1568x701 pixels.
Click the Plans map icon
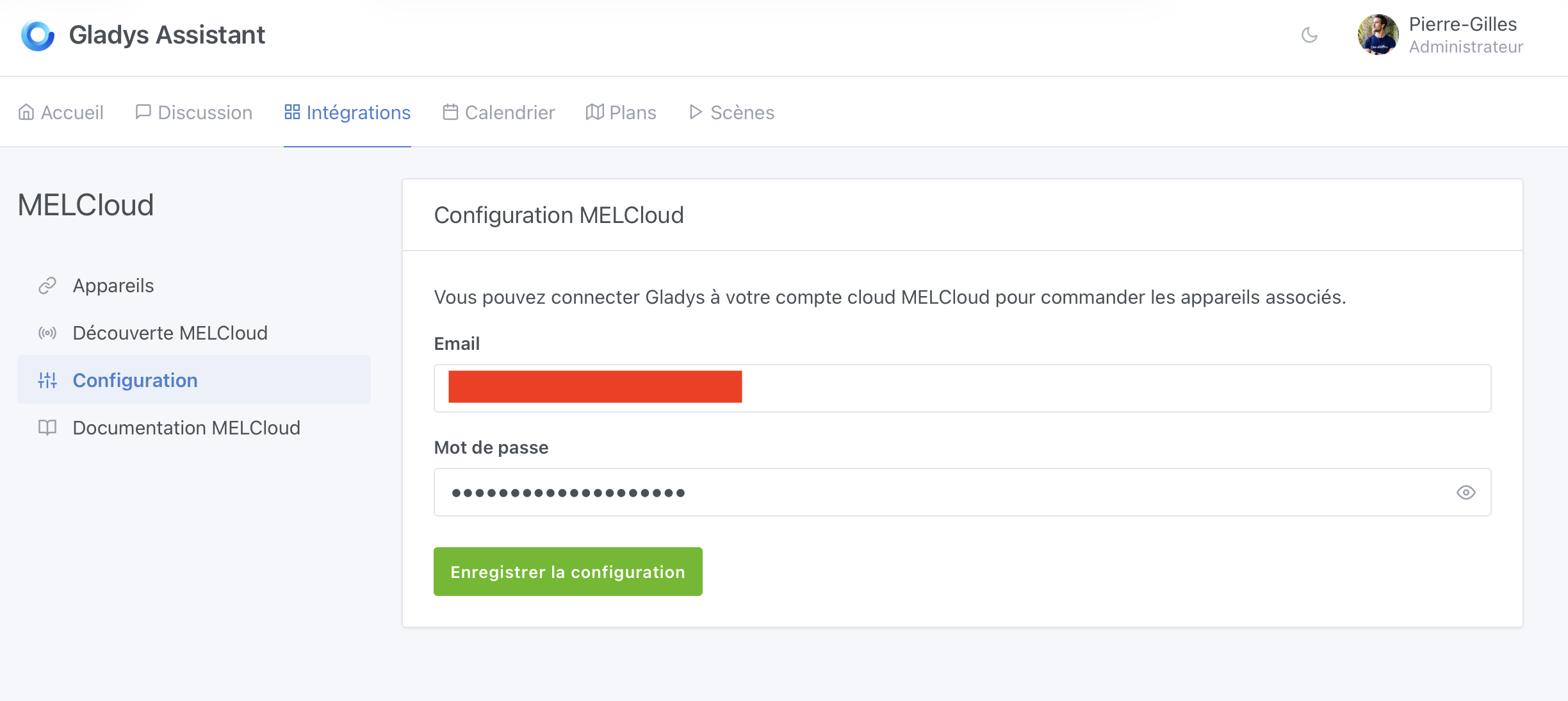pos(594,111)
